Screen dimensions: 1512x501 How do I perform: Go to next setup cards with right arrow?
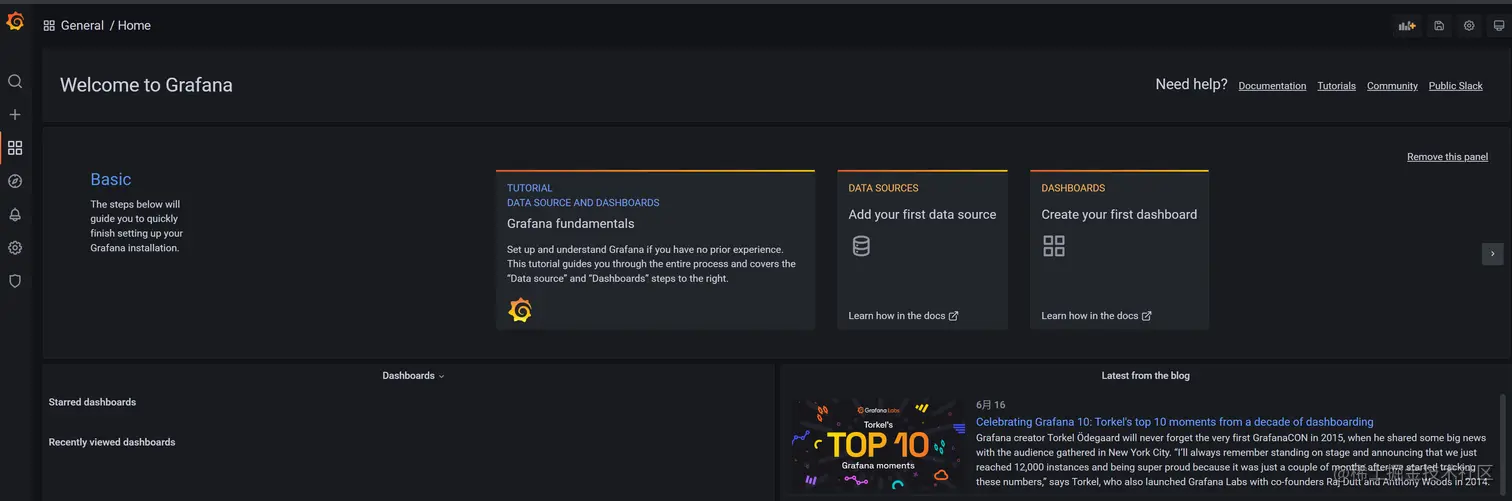(x=1492, y=254)
